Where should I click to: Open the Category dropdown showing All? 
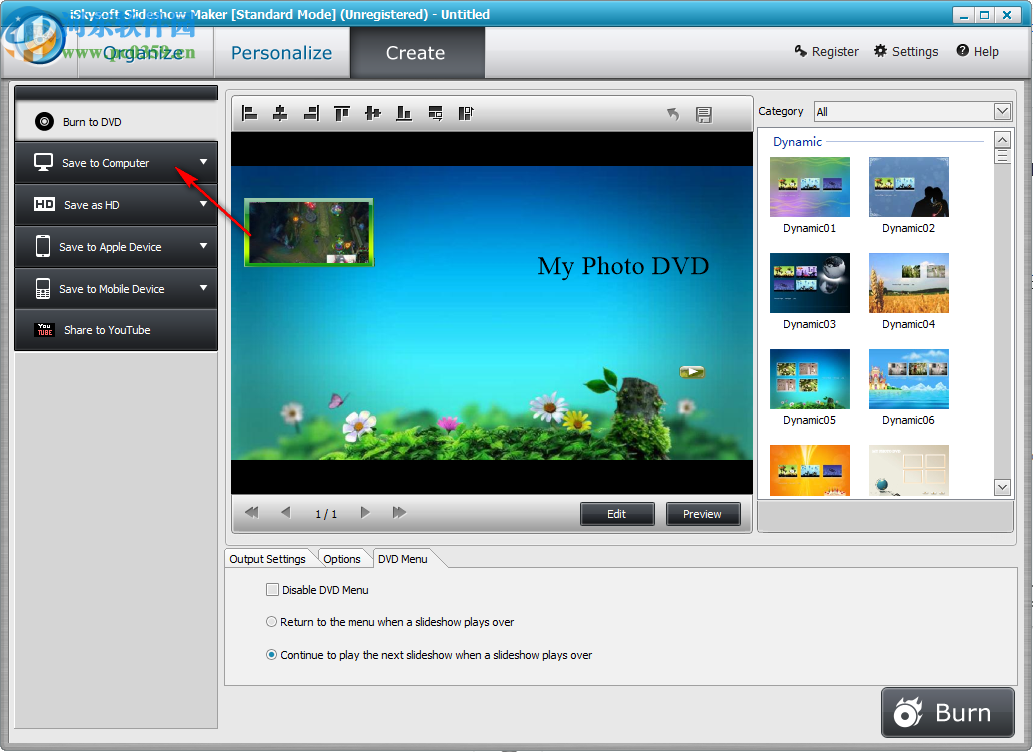(x=1001, y=111)
